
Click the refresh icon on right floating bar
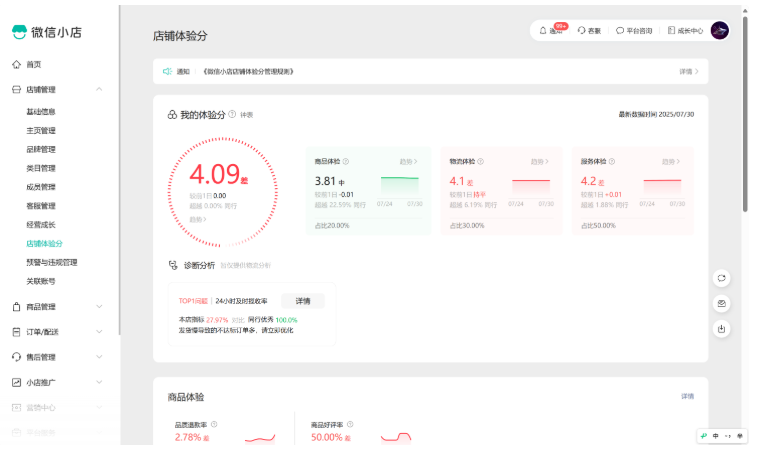point(721,278)
